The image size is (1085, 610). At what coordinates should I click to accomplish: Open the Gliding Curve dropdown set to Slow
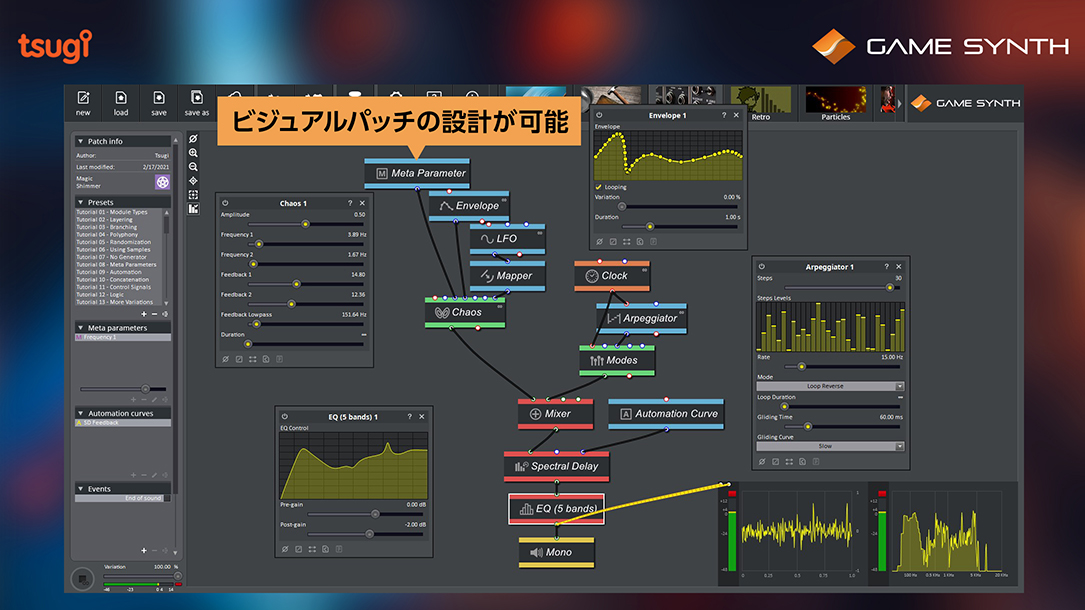[829, 446]
